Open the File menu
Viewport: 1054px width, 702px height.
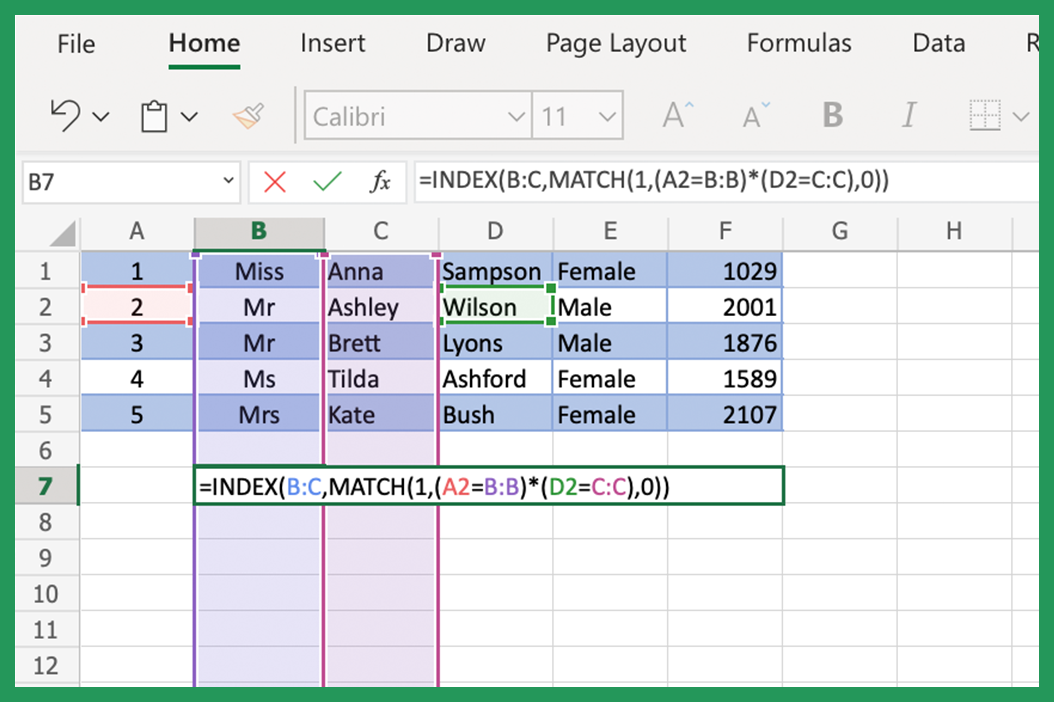click(x=75, y=43)
